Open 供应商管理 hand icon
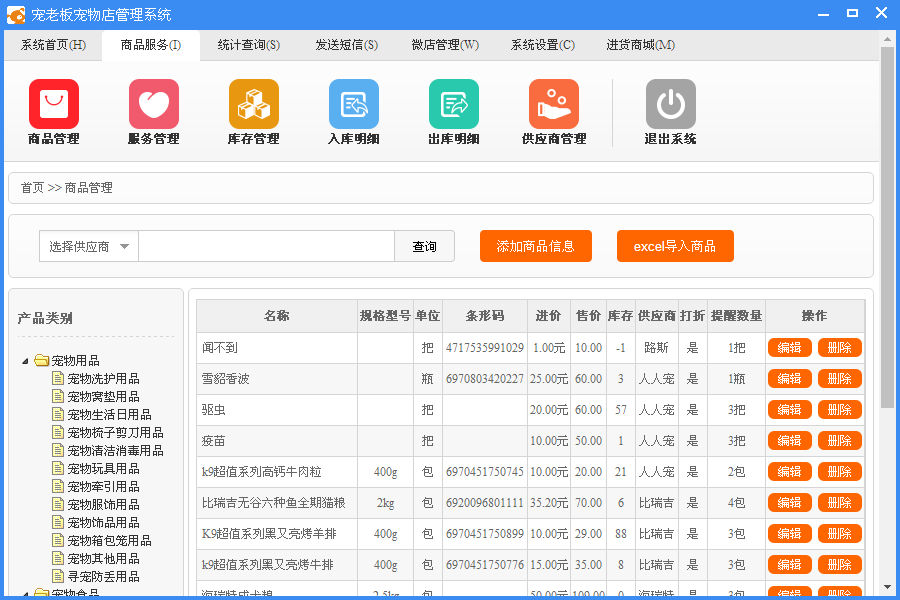Screen dimensions: 900x600 tap(554, 105)
